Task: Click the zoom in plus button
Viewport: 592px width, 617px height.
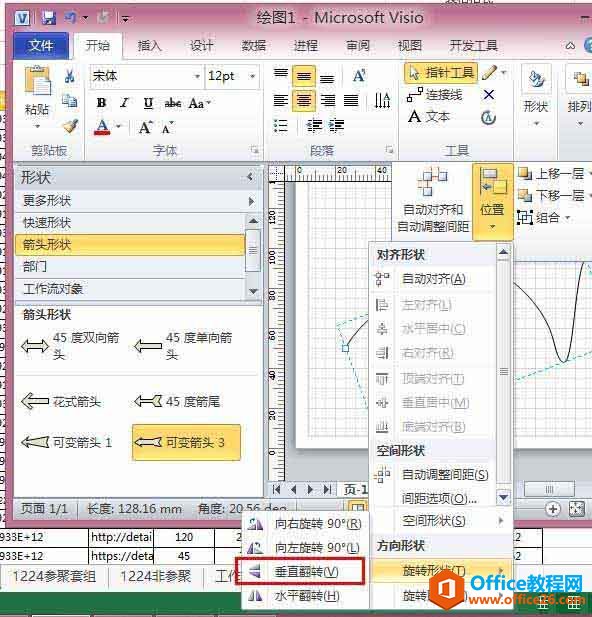Action: coord(553,509)
